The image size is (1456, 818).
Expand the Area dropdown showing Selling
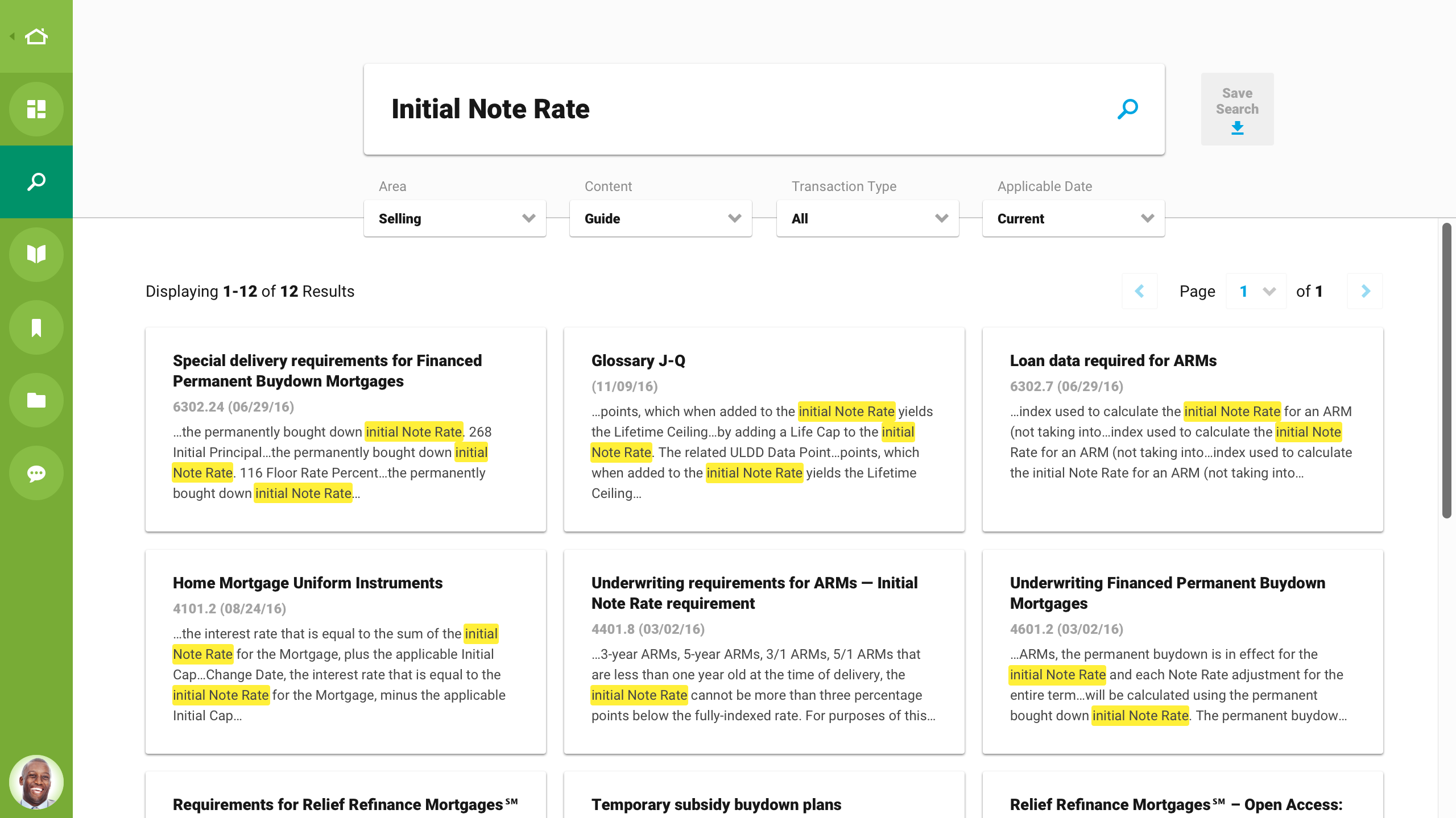(455, 219)
